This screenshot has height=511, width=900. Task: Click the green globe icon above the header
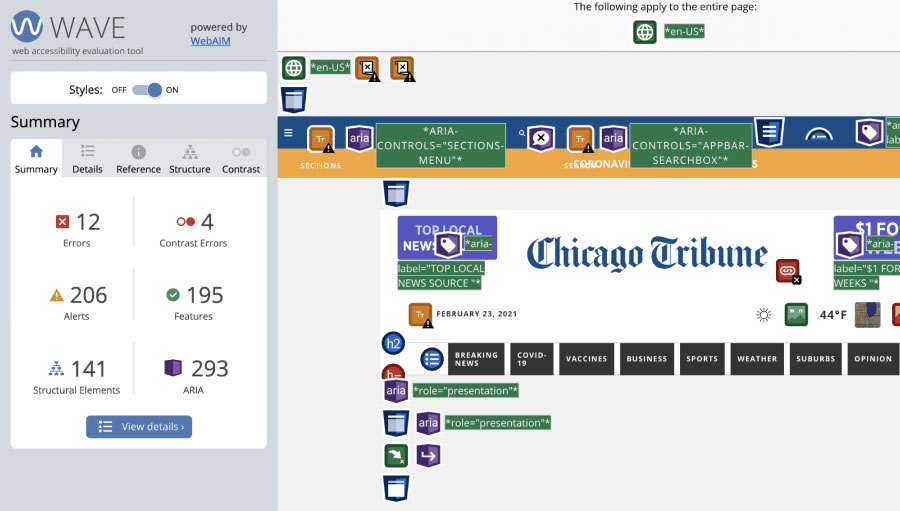click(x=293, y=68)
